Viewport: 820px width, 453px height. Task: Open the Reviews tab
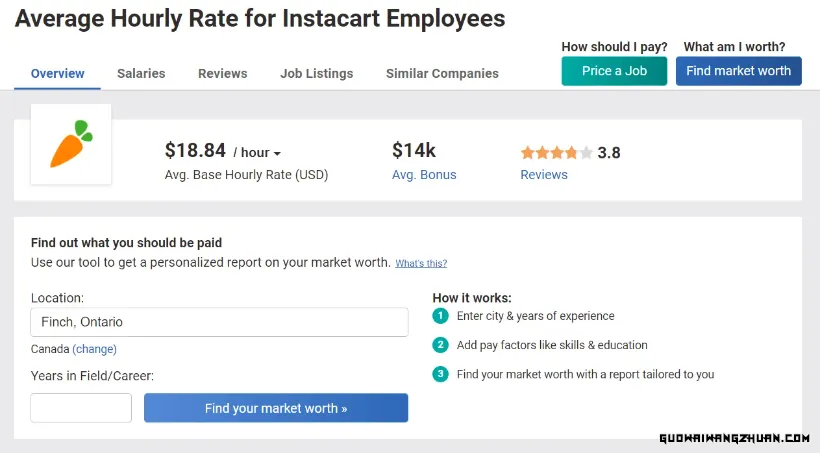point(223,74)
